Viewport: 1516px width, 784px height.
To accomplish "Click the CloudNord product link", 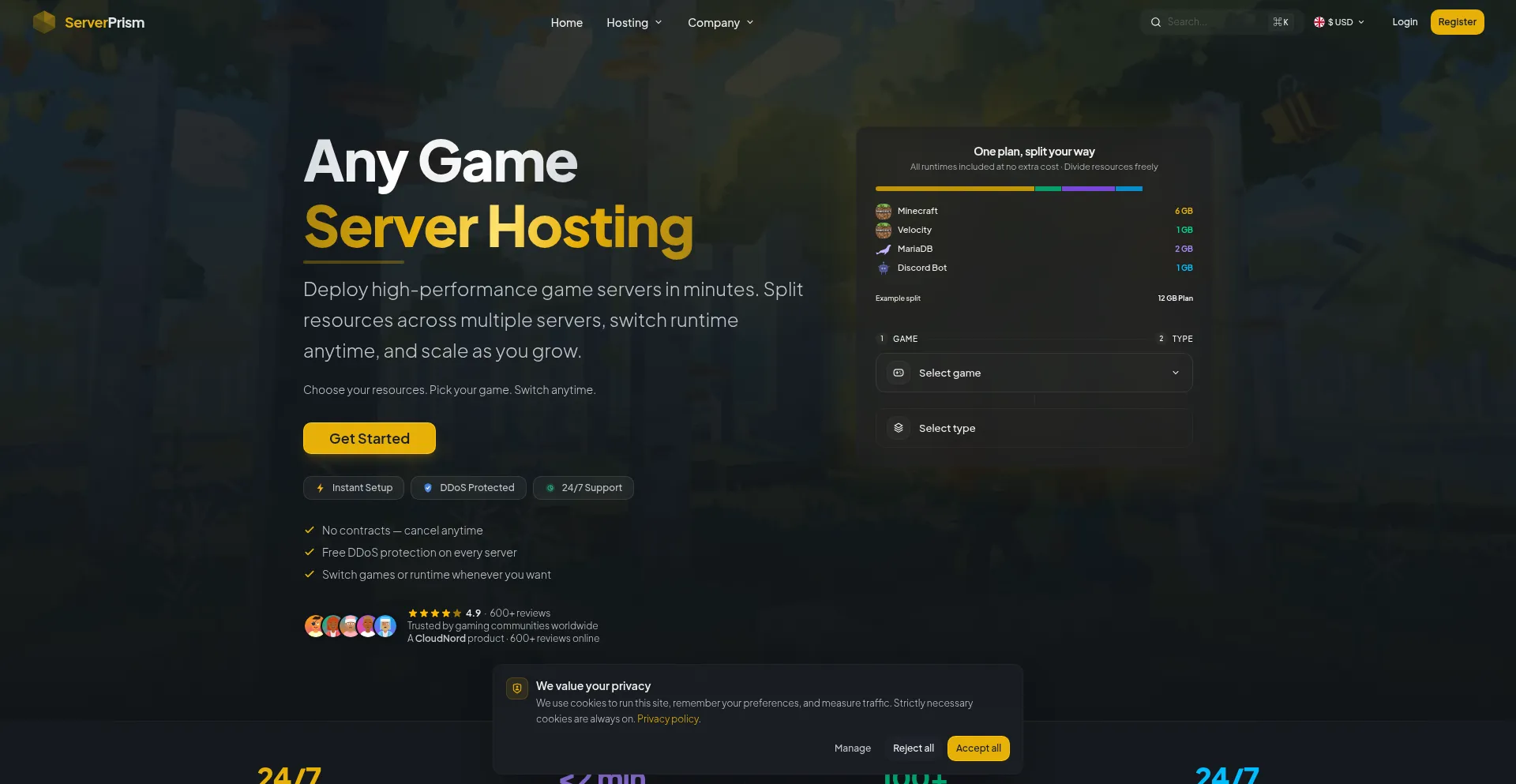I will 441,639.
